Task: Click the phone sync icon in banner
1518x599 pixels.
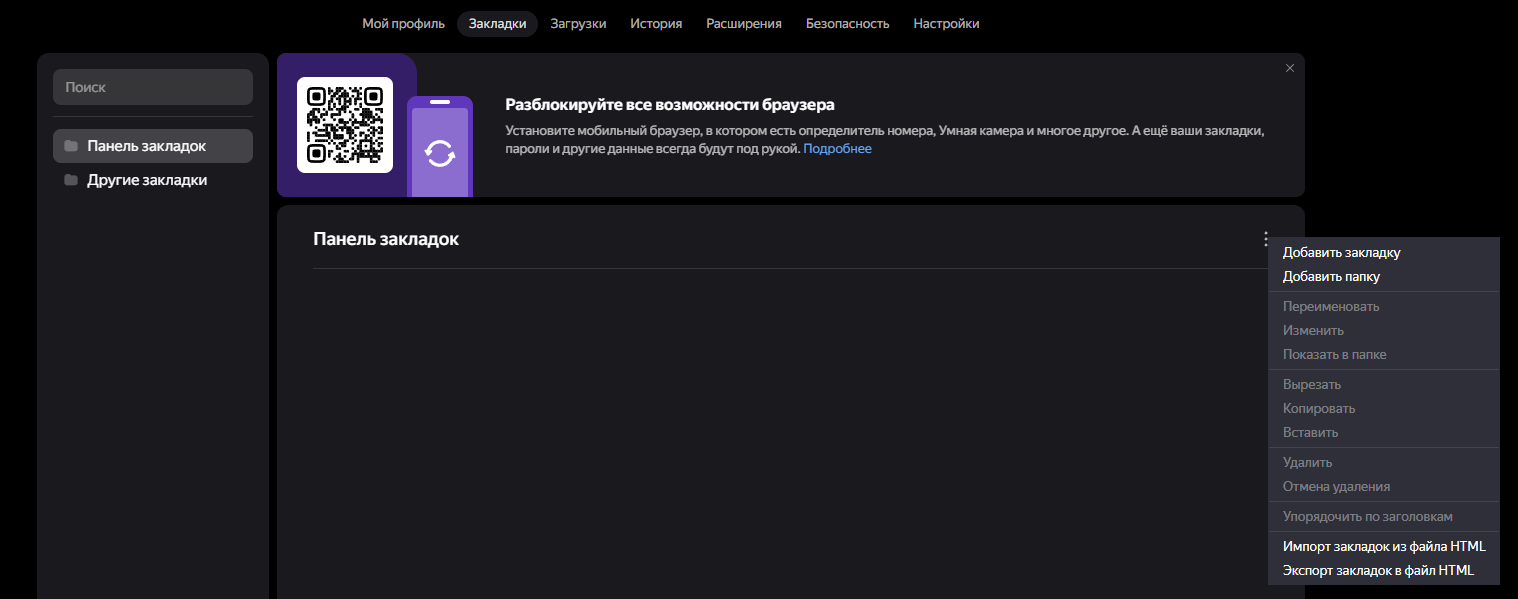Action: (439, 153)
